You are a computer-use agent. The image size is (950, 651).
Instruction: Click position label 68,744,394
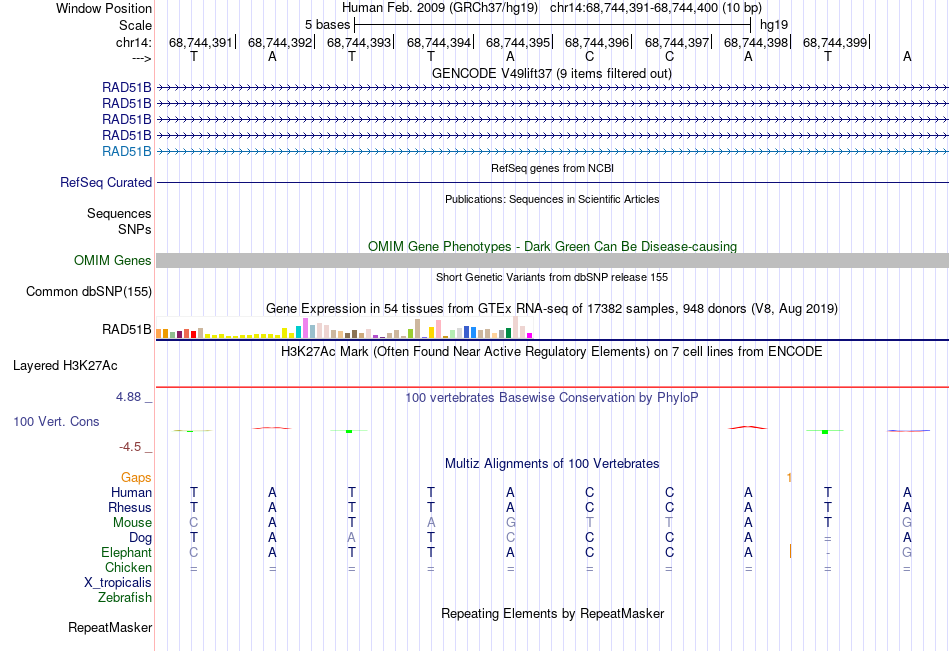[439, 42]
